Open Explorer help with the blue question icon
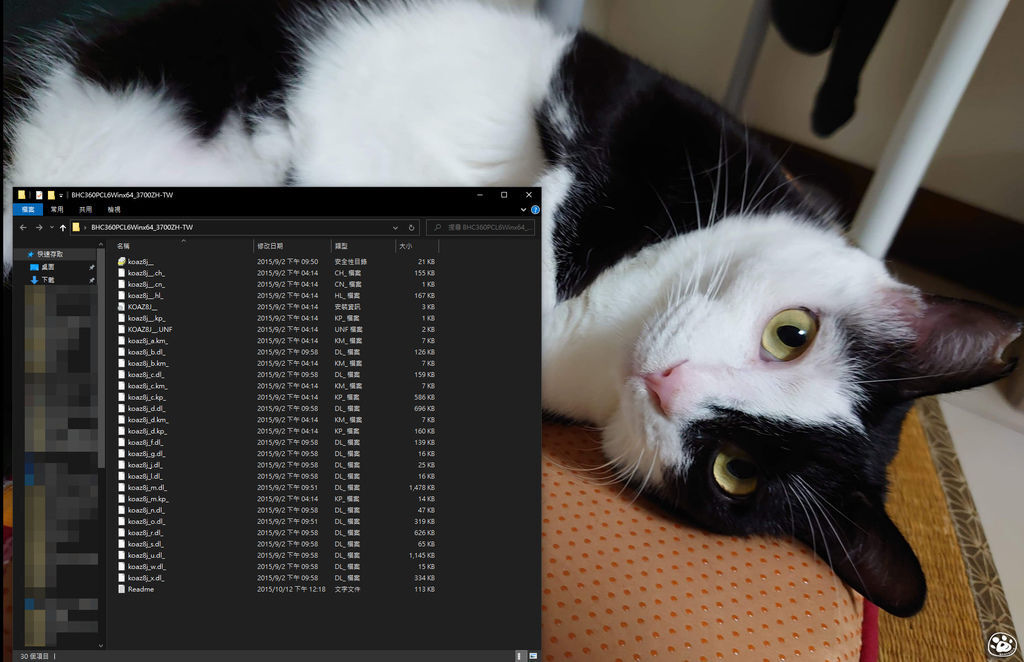This screenshot has width=1024, height=662. [535, 210]
